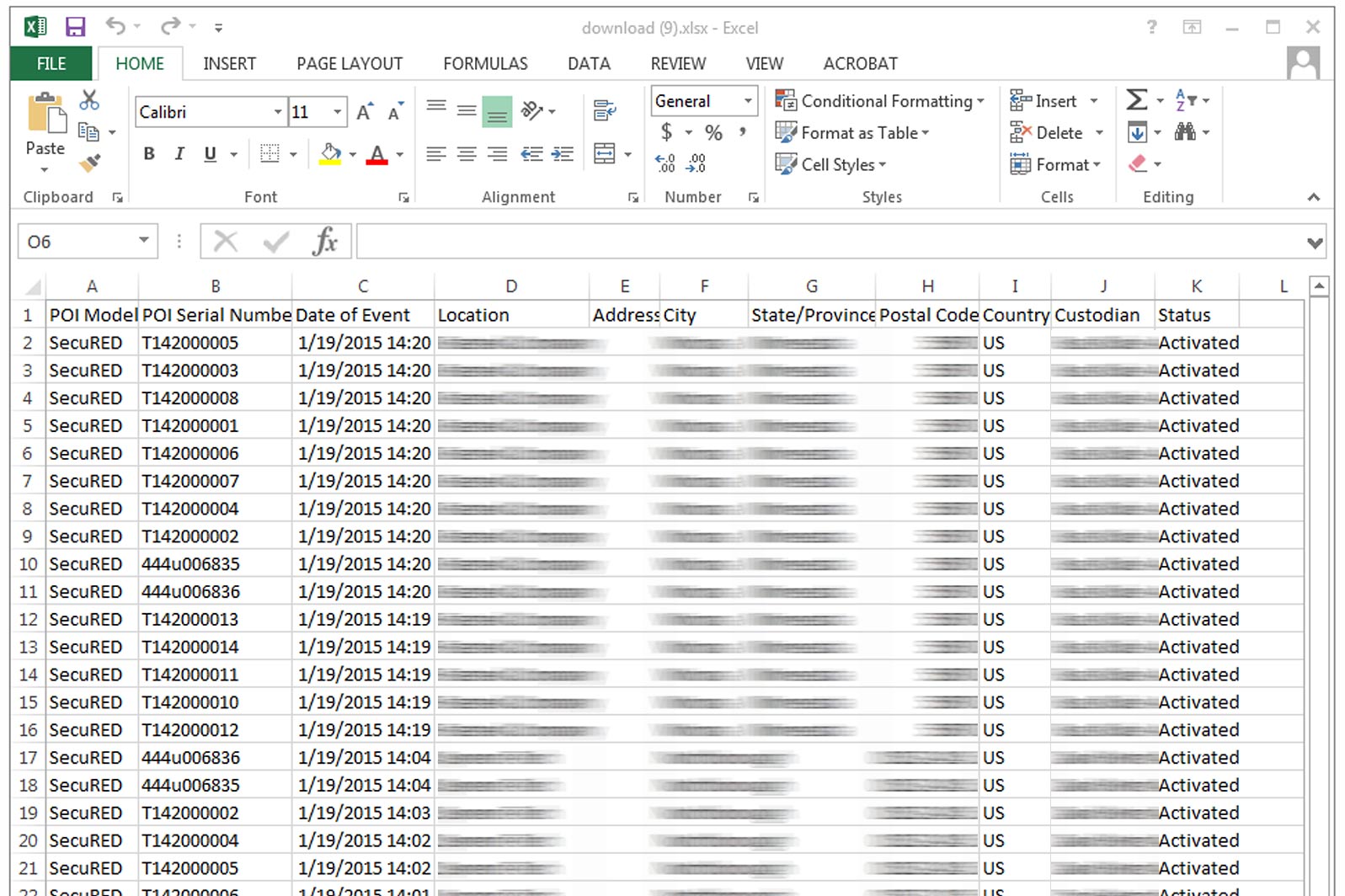Open Find & Select binoculars

click(x=1185, y=132)
